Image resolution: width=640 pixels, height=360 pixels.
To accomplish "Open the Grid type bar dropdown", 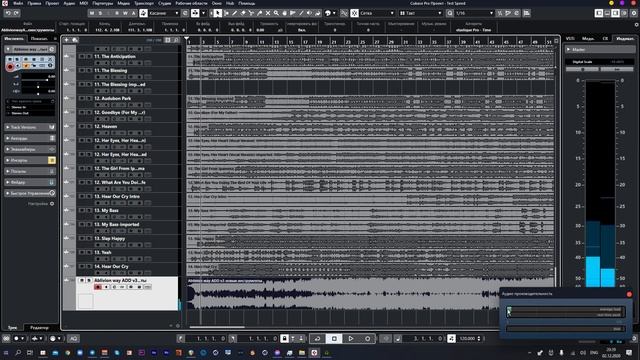I will pyautogui.click(x=421, y=13).
